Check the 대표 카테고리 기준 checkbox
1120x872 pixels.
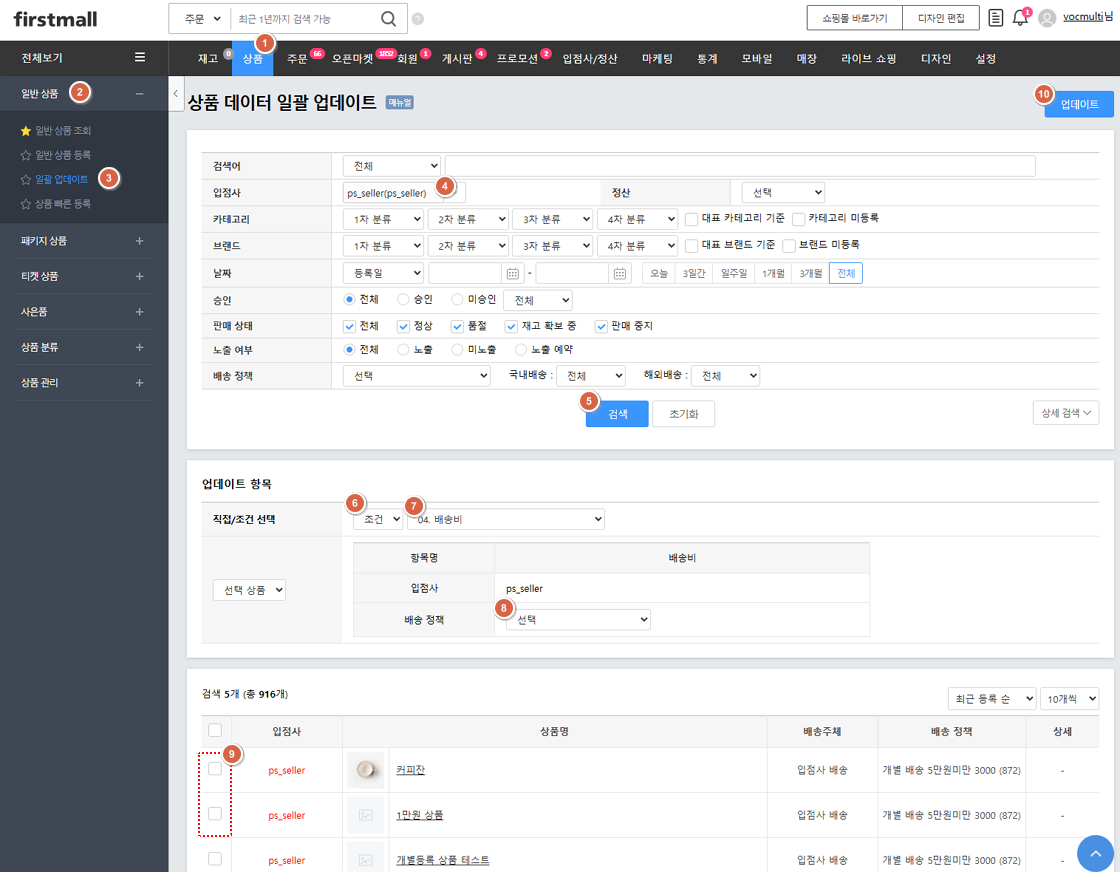(691, 219)
